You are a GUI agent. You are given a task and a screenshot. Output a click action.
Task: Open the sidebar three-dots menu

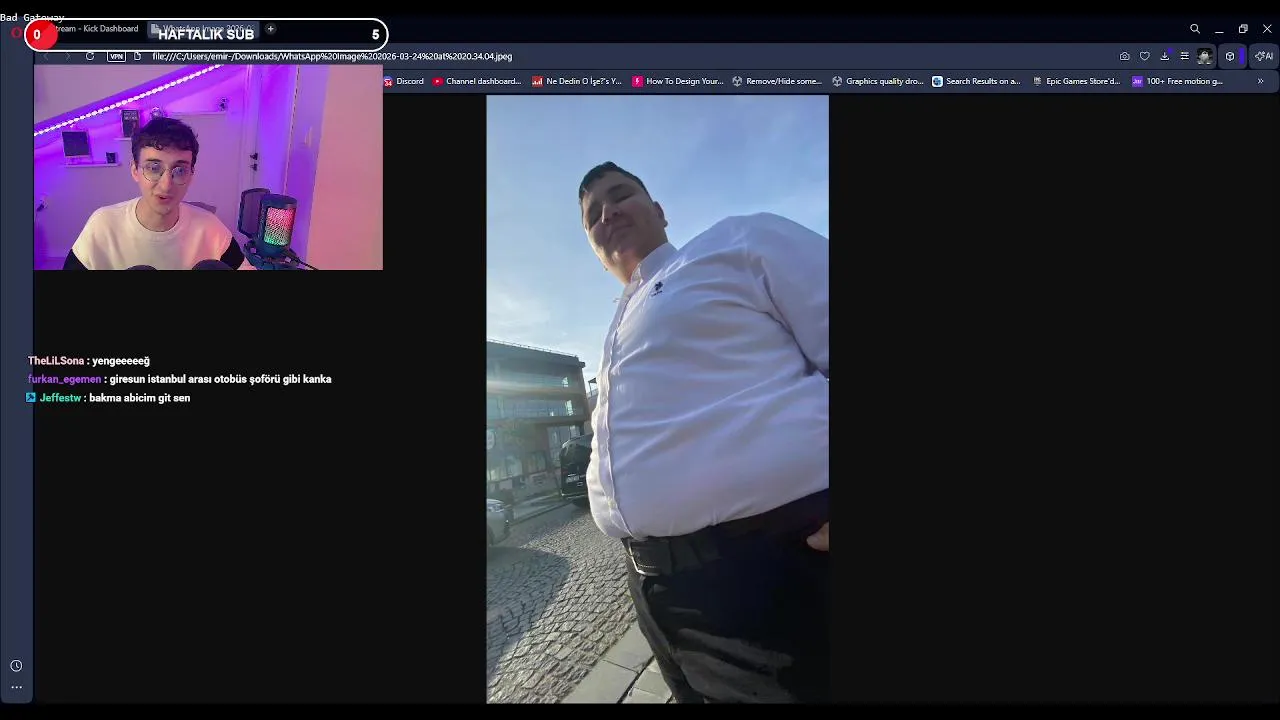16,688
